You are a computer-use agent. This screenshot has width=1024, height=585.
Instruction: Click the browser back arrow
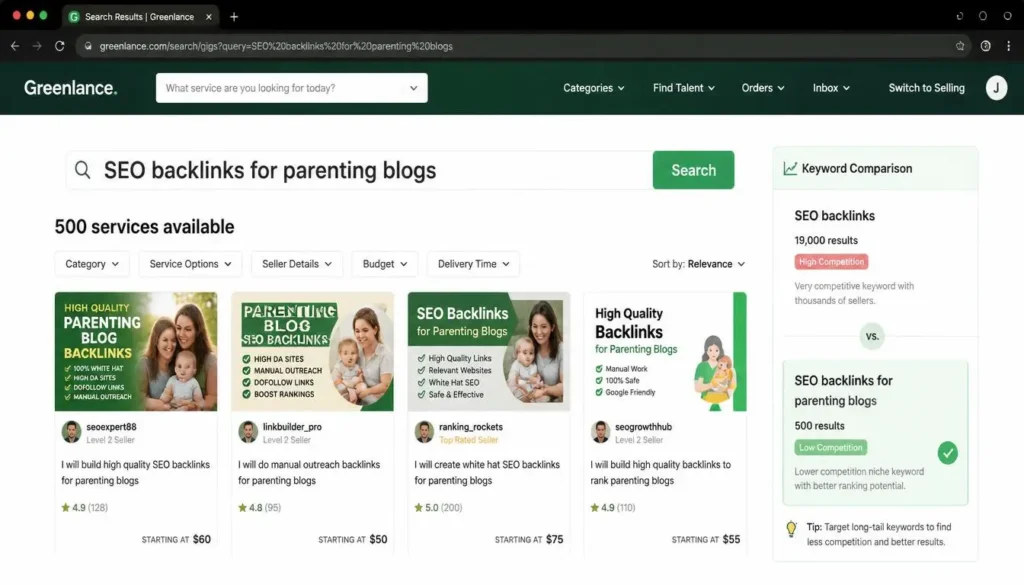15,46
